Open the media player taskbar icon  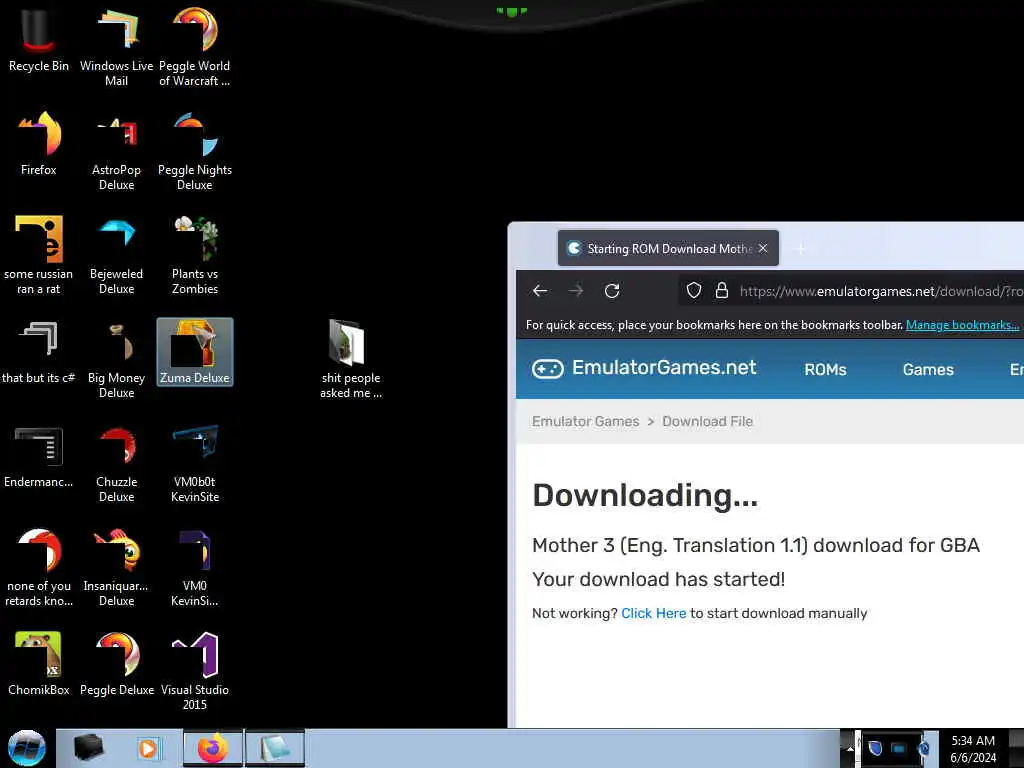point(148,748)
